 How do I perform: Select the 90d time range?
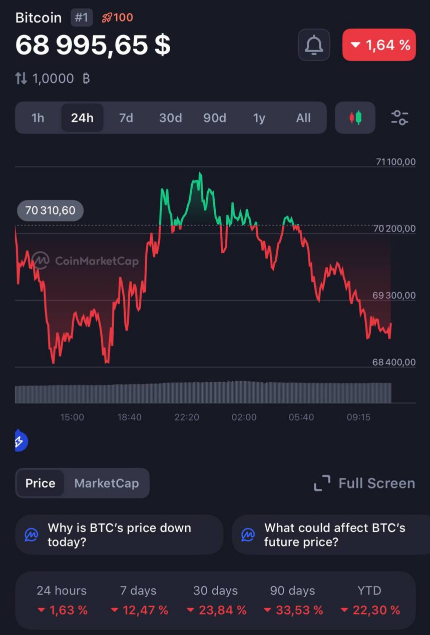coord(215,118)
